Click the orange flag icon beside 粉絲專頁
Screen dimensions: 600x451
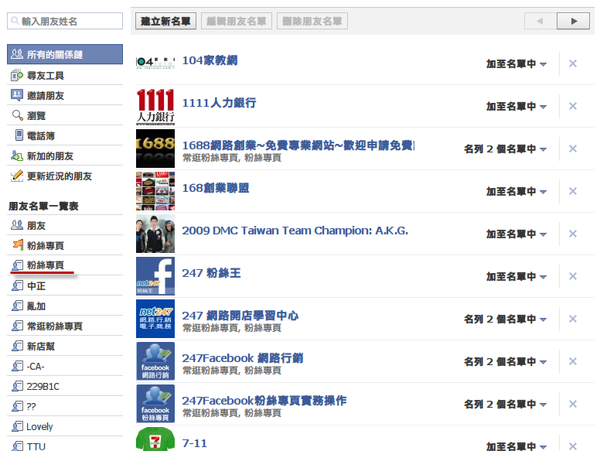click(x=18, y=244)
